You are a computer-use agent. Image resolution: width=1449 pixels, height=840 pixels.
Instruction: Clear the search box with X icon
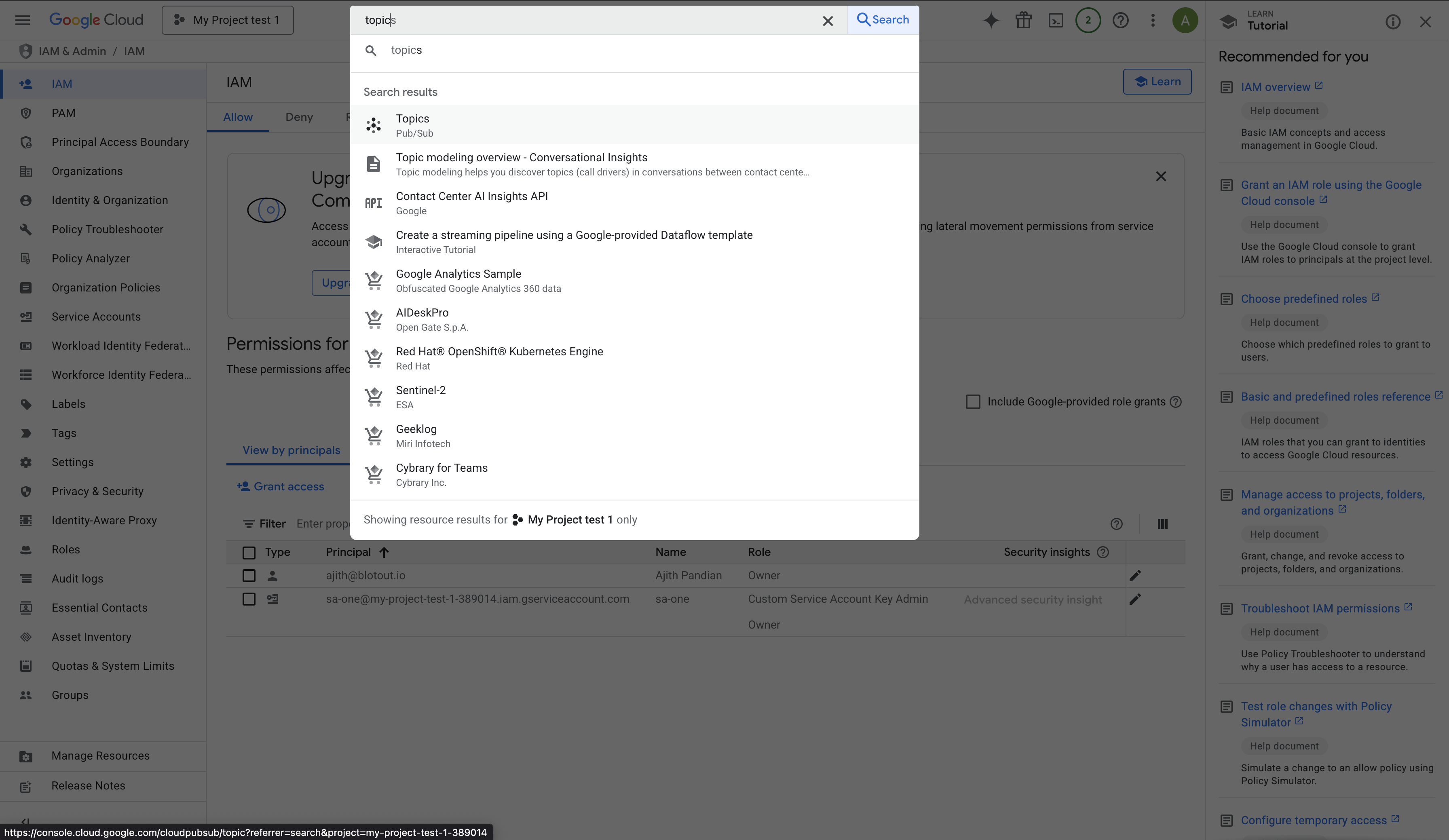[x=828, y=21]
